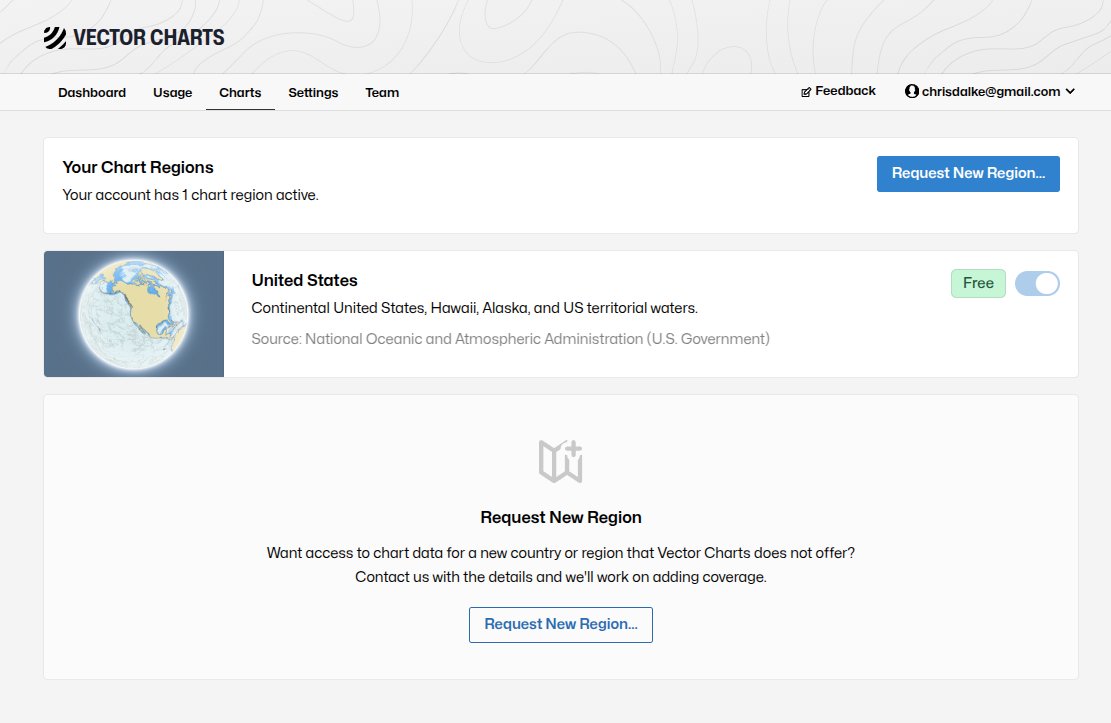
Task: Open the Team tab
Action: [x=382, y=93]
